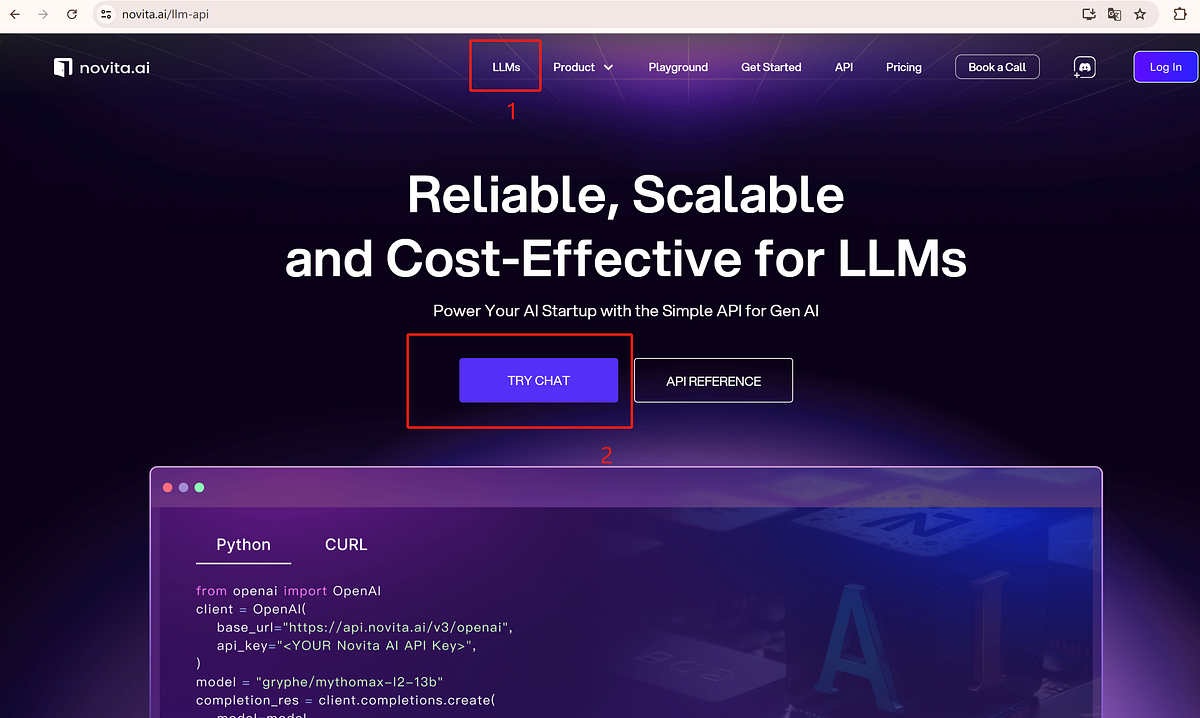Click the browser forward arrow
The height and width of the screenshot is (718, 1200).
(43, 15)
